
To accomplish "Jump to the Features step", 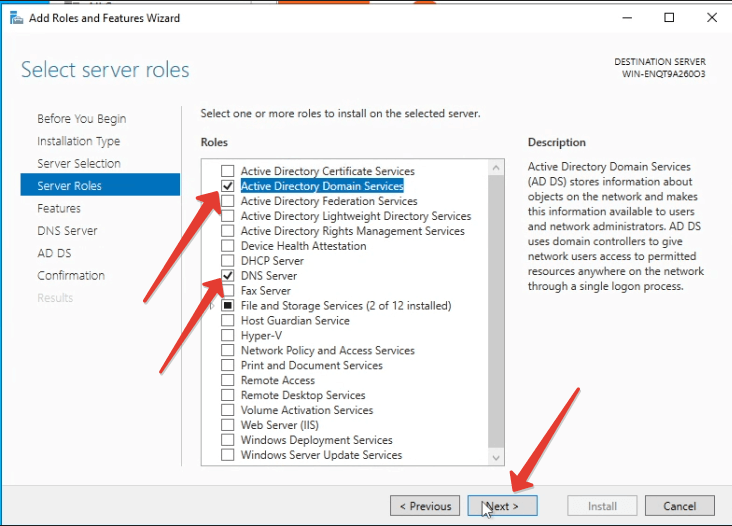I will tap(59, 208).
